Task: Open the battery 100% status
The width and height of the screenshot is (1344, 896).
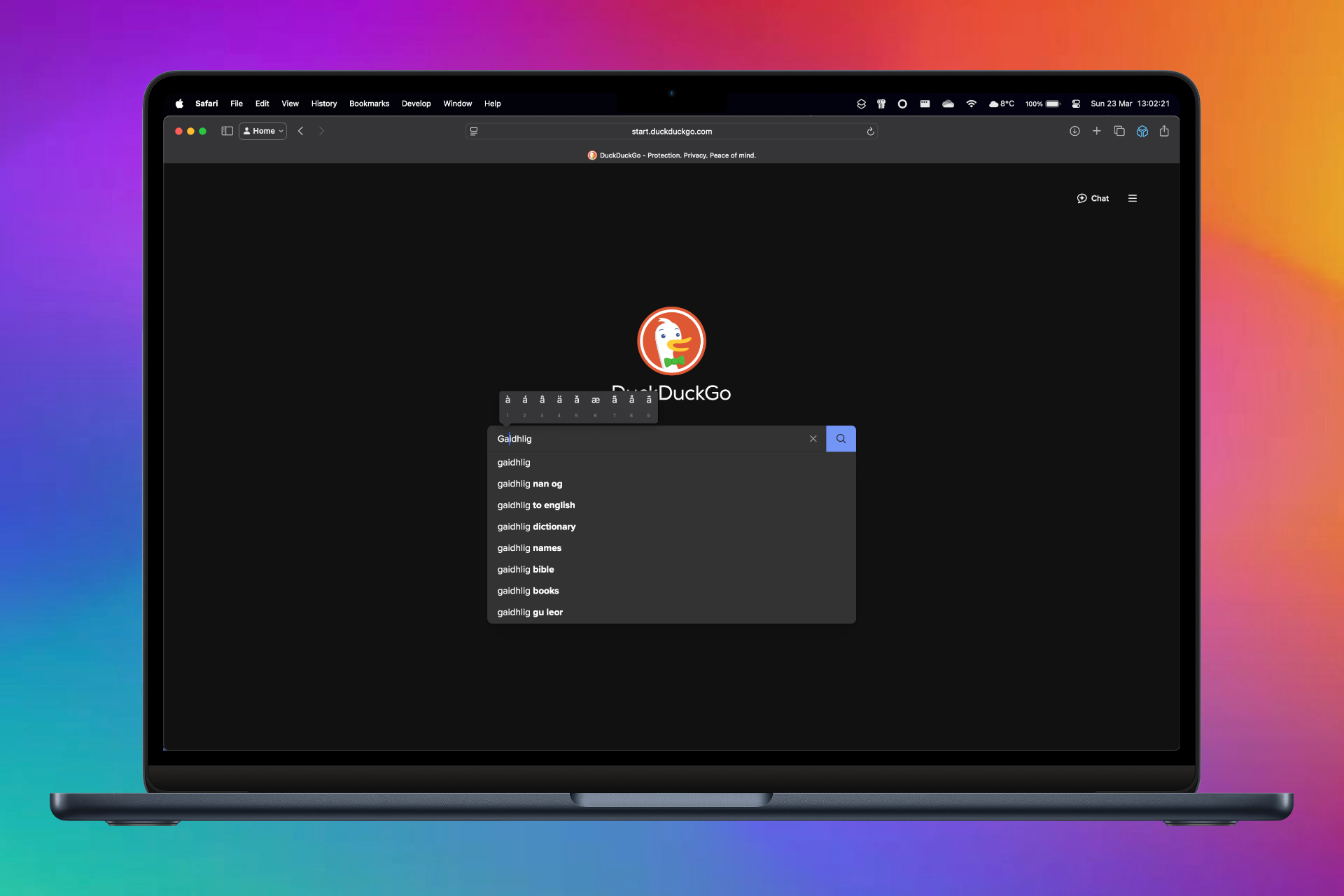Action: pyautogui.click(x=1043, y=104)
